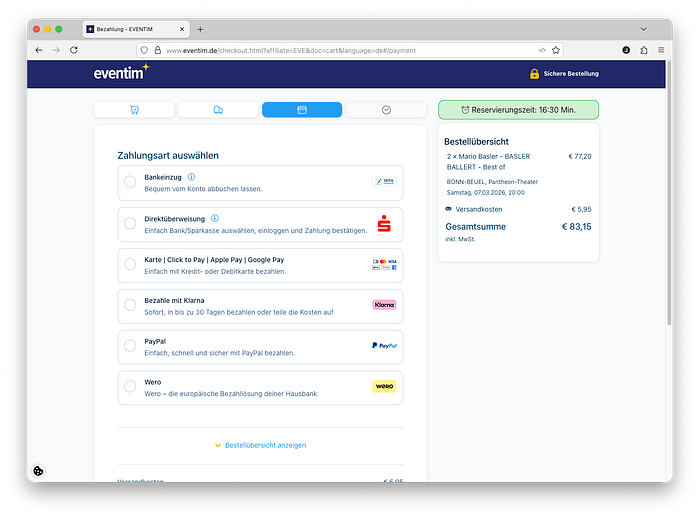Select Bankeinzug radio button
This screenshot has height=518, width=700.
tap(130, 182)
